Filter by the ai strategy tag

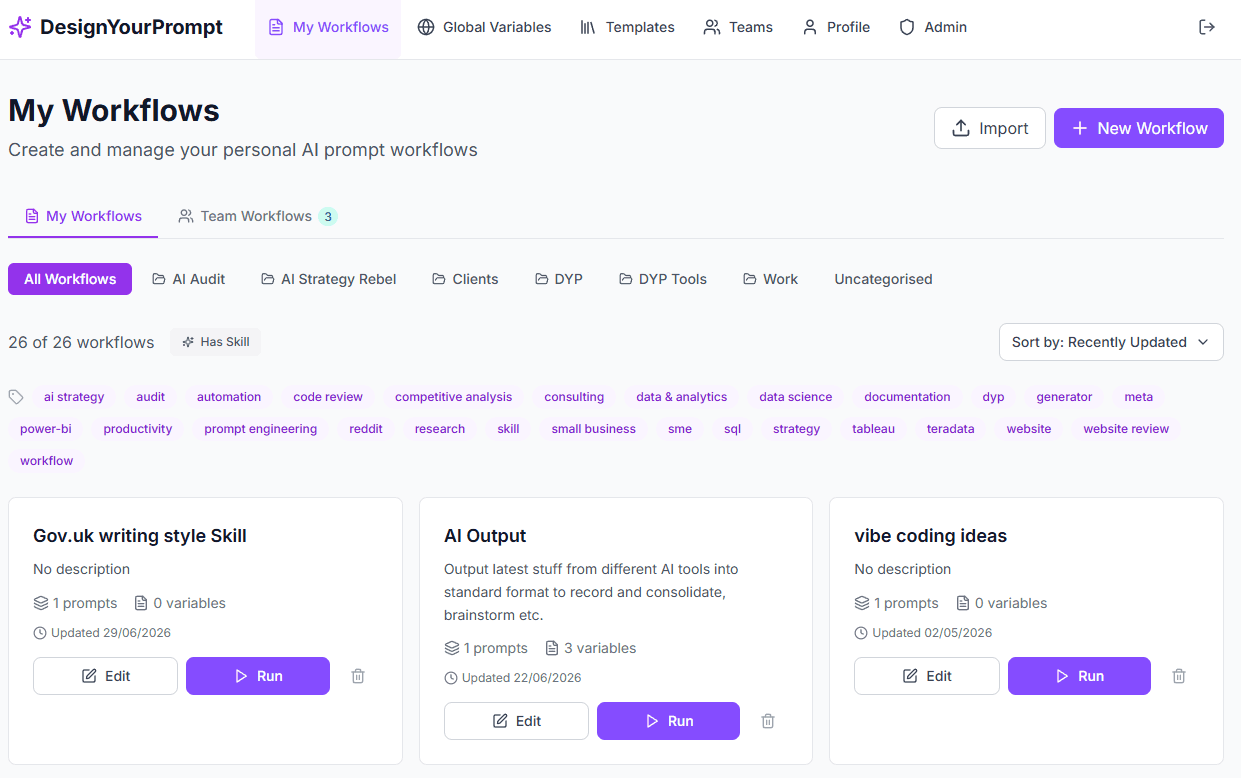coord(74,397)
